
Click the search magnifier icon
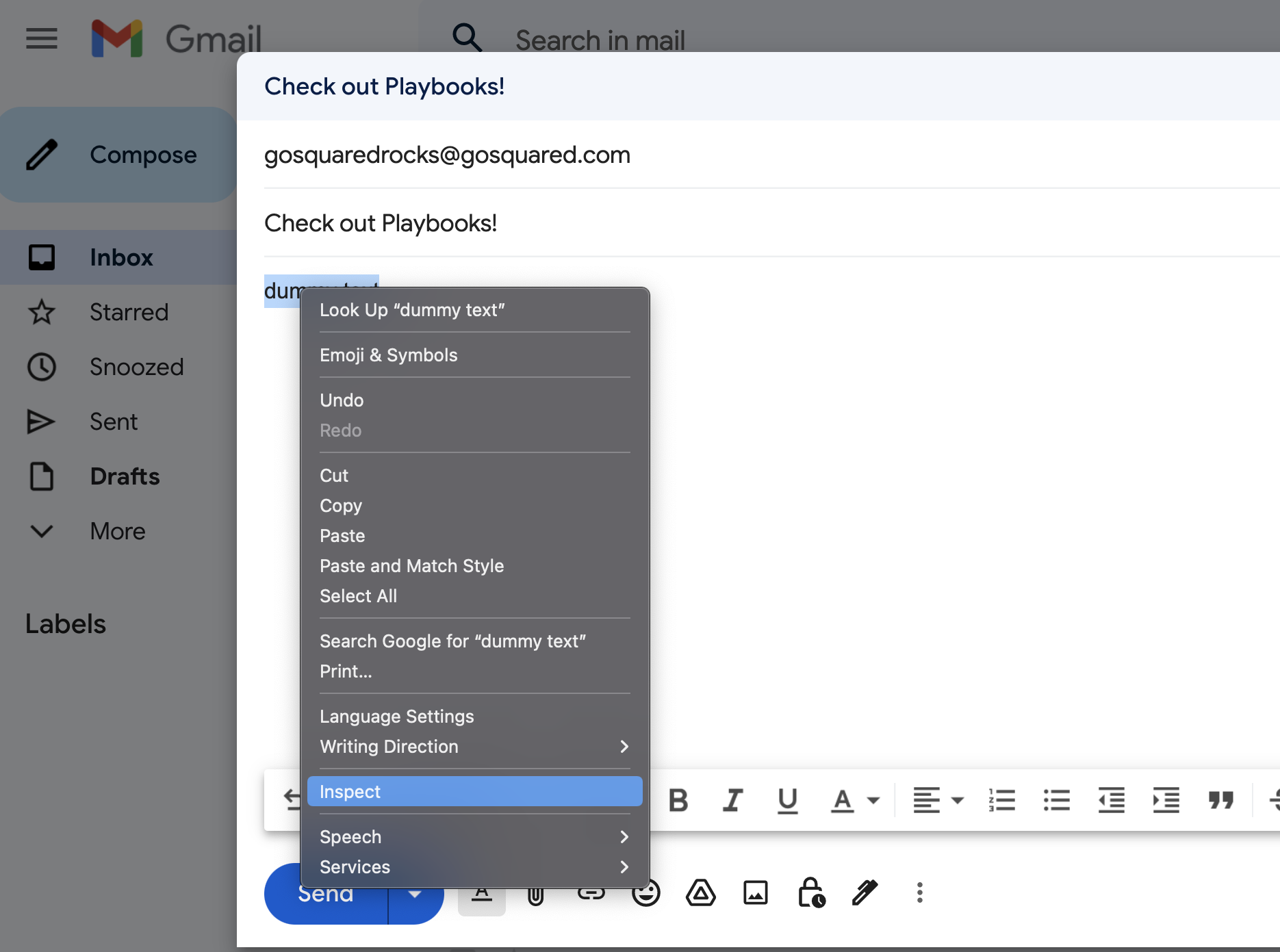[468, 38]
